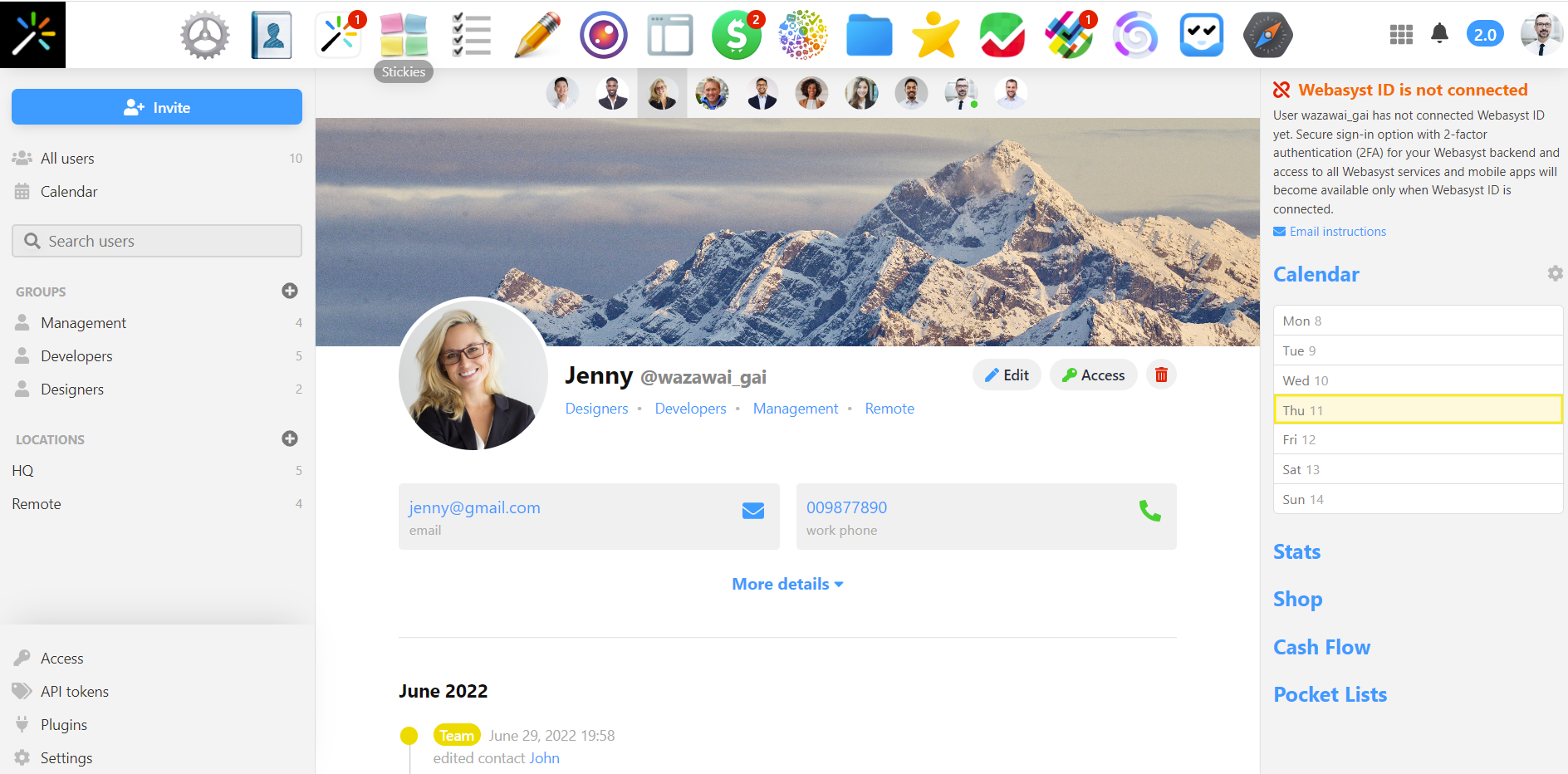This screenshot has height=774, width=1568.
Task: Delete Jenny's profile via trash icon
Action: pyautogui.click(x=1160, y=375)
